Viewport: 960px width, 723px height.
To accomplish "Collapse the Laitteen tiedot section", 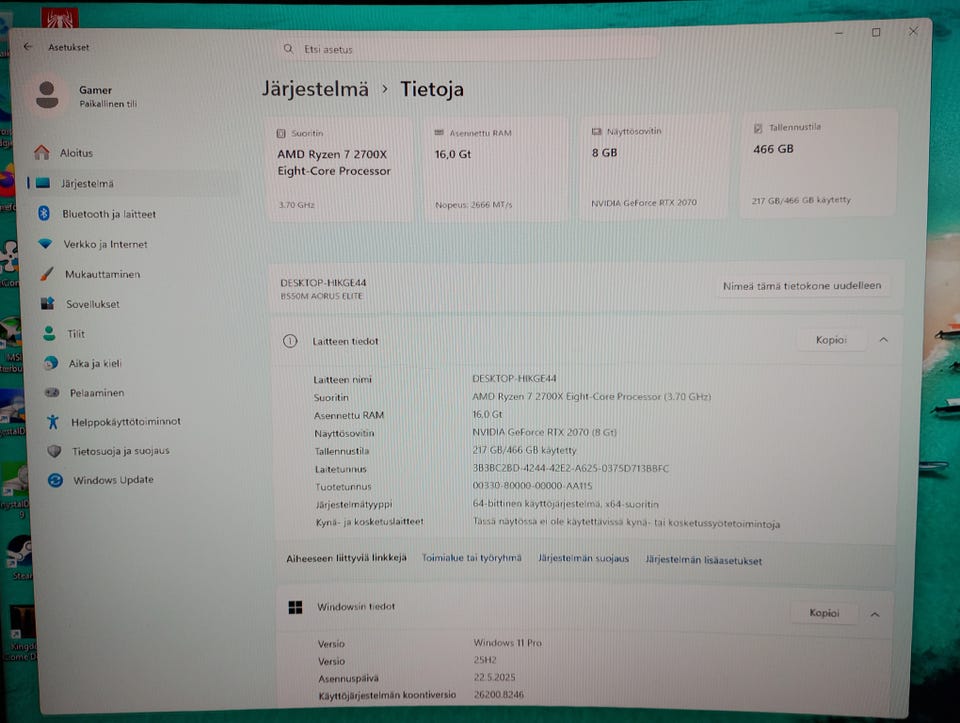I will point(883,340).
